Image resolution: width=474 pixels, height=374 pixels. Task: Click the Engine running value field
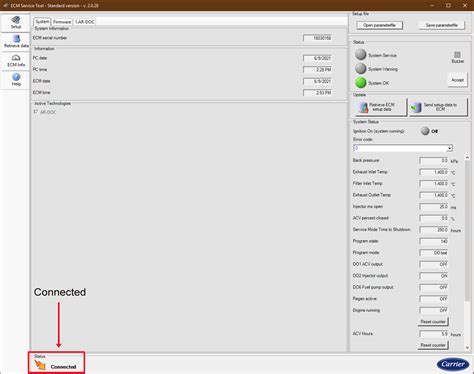pos(434,310)
